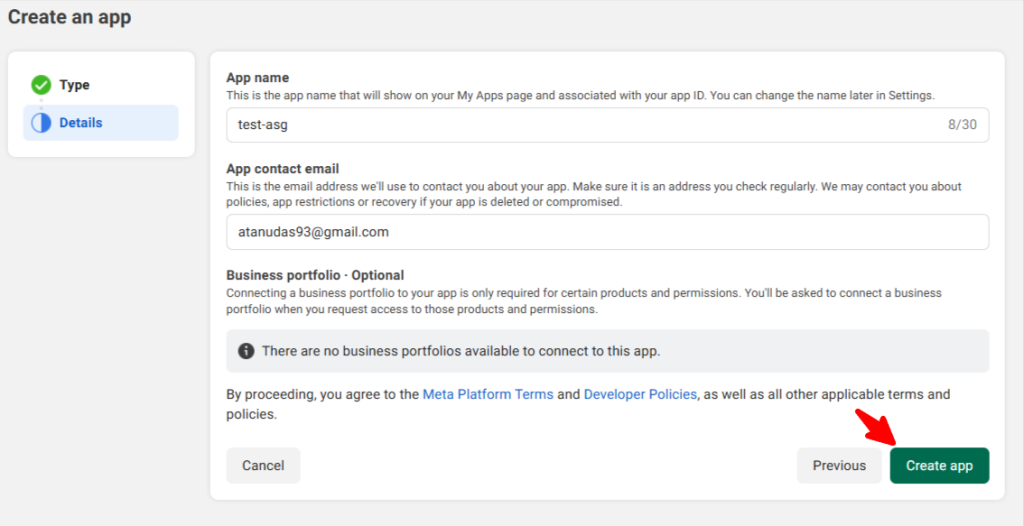This screenshot has width=1024, height=526.
Task: Click the agreement text starting 'By proceeding'
Action: coord(322,394)
